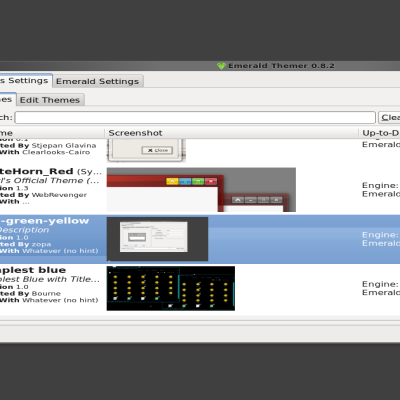Click the WhiteHorn_Red red window screenshot
The image size is (400, 400).
(201, 190)
